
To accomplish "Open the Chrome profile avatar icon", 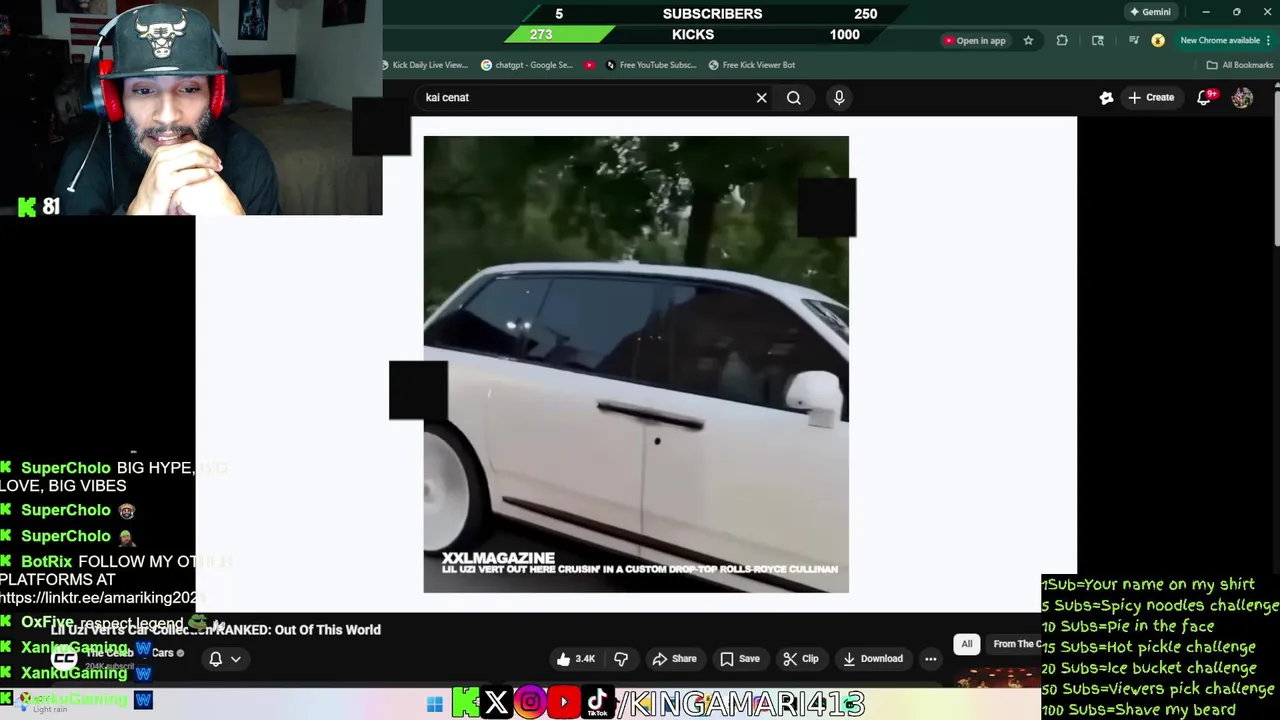I will 1158,40.
